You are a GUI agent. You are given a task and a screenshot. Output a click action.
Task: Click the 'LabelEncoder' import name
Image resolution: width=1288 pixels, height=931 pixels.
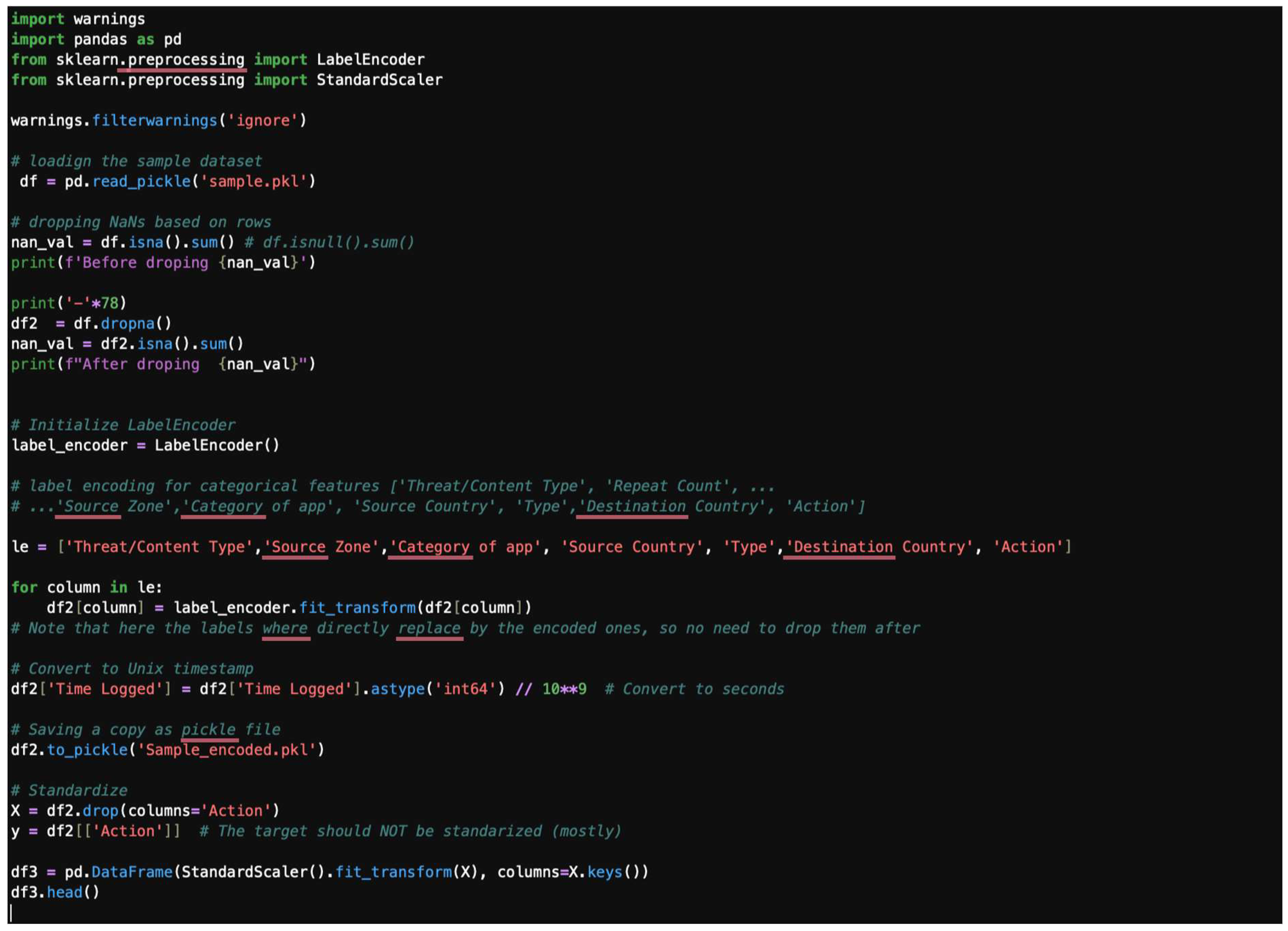point(370,59)
